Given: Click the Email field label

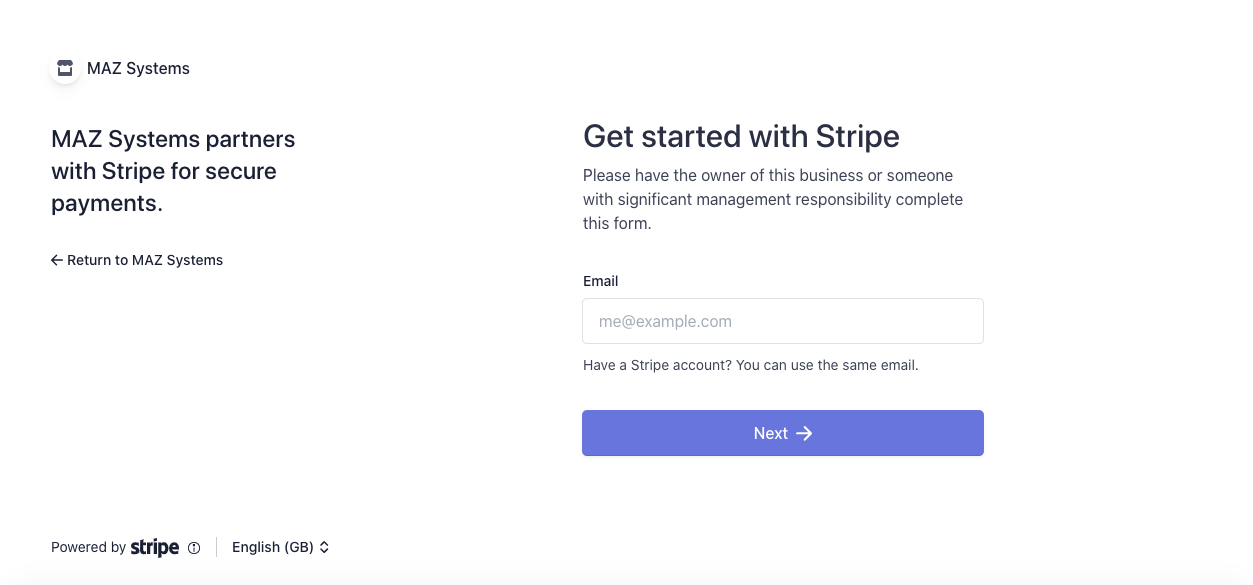Looking at the screenshot, I should pyautogui.click(x=601, y=281).
